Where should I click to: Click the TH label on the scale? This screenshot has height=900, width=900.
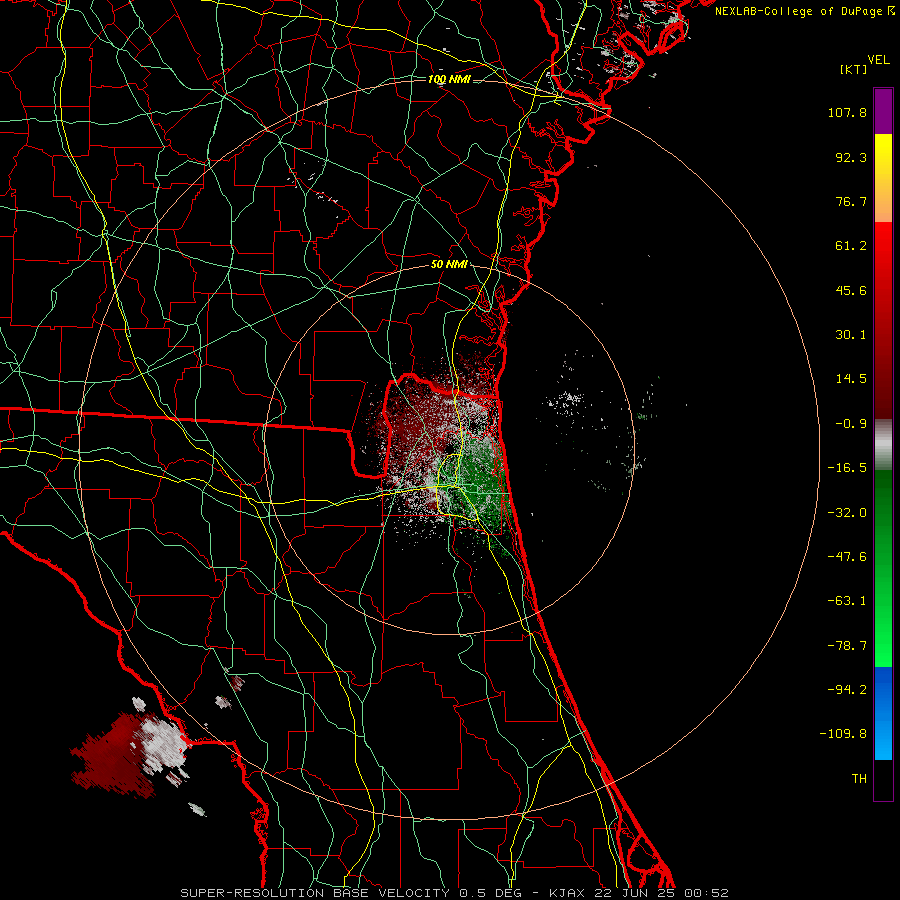[x=859, y=779]
